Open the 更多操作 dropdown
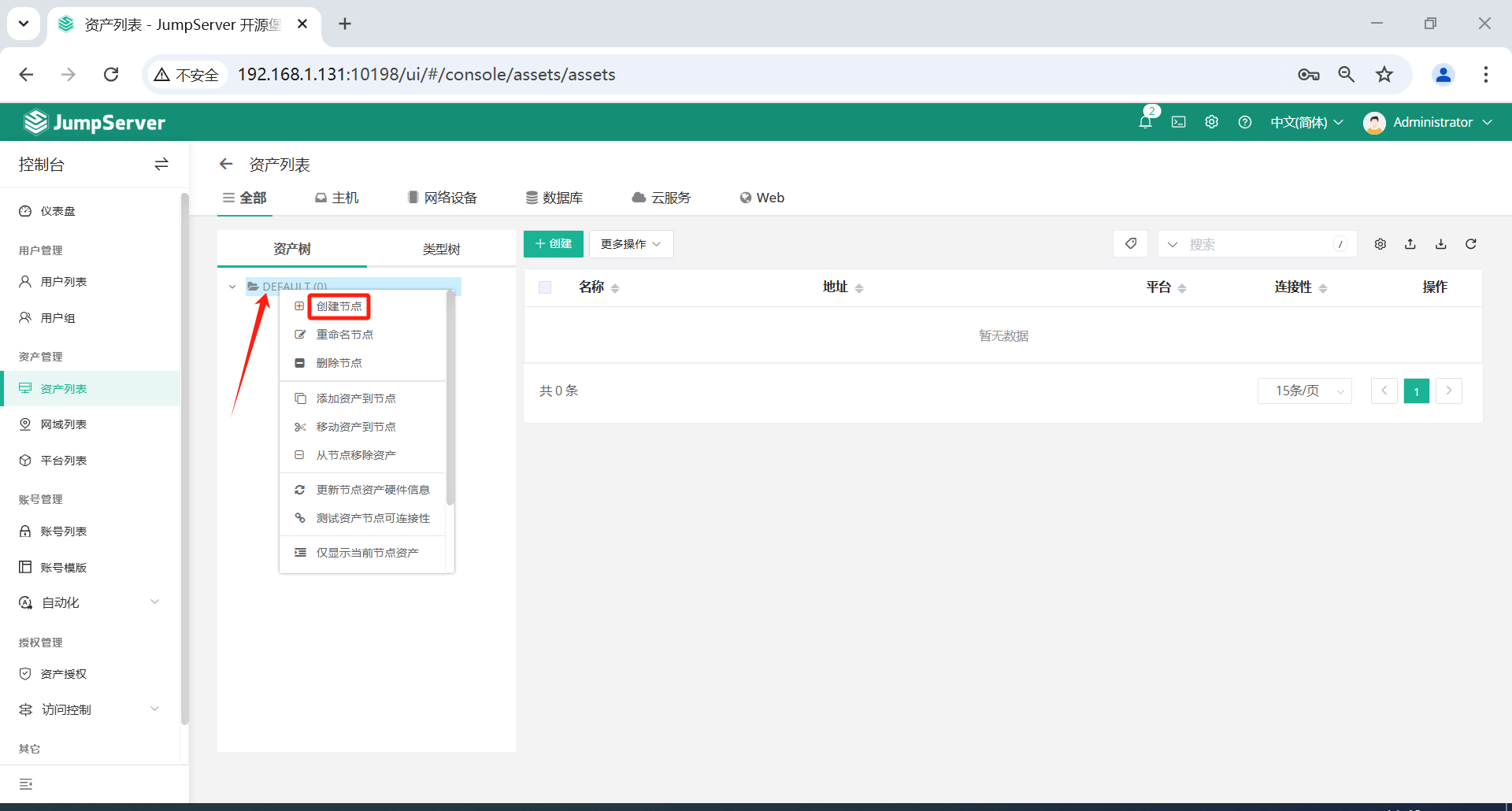Image resolution: width=1512 pixels, height=811 pixels. click(631, 244)
